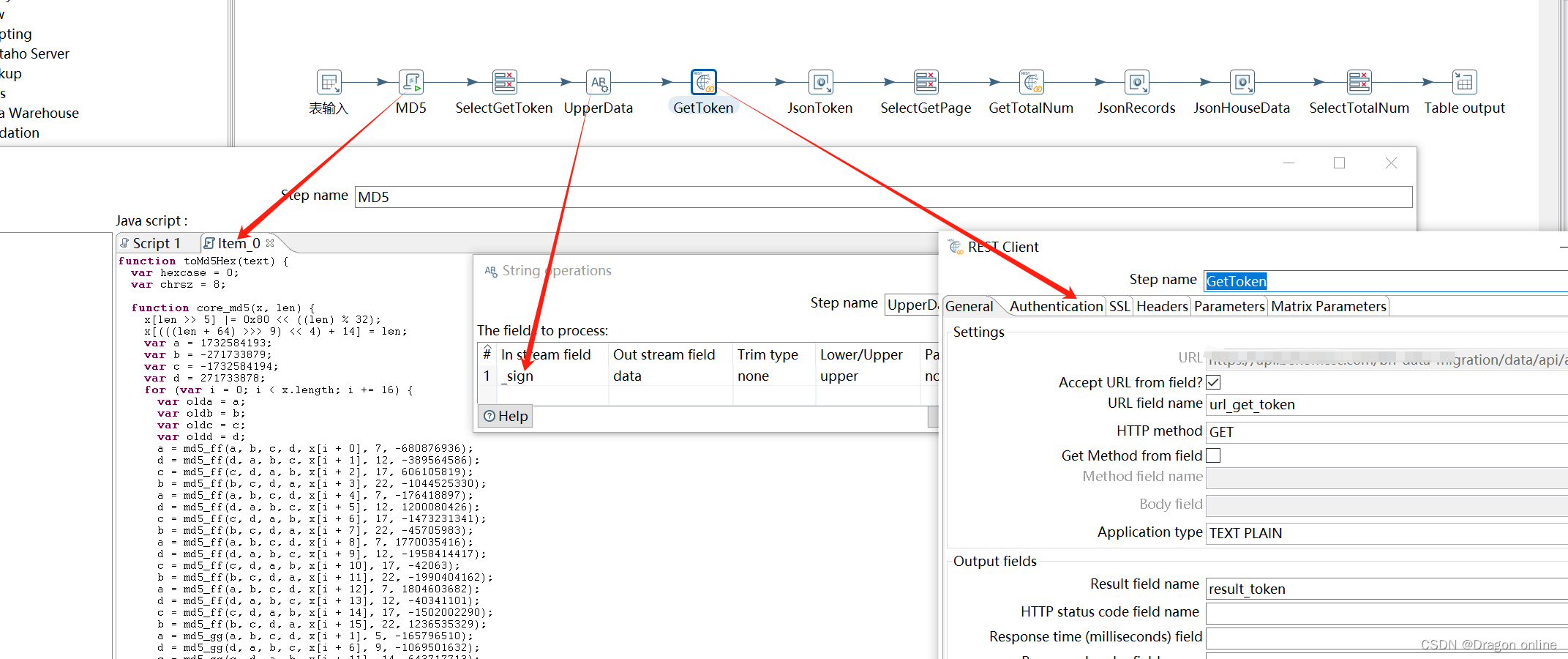Open the Matrix Parameters tab
This screenshot has width=1568, height=659.
tap(1329, 306)
